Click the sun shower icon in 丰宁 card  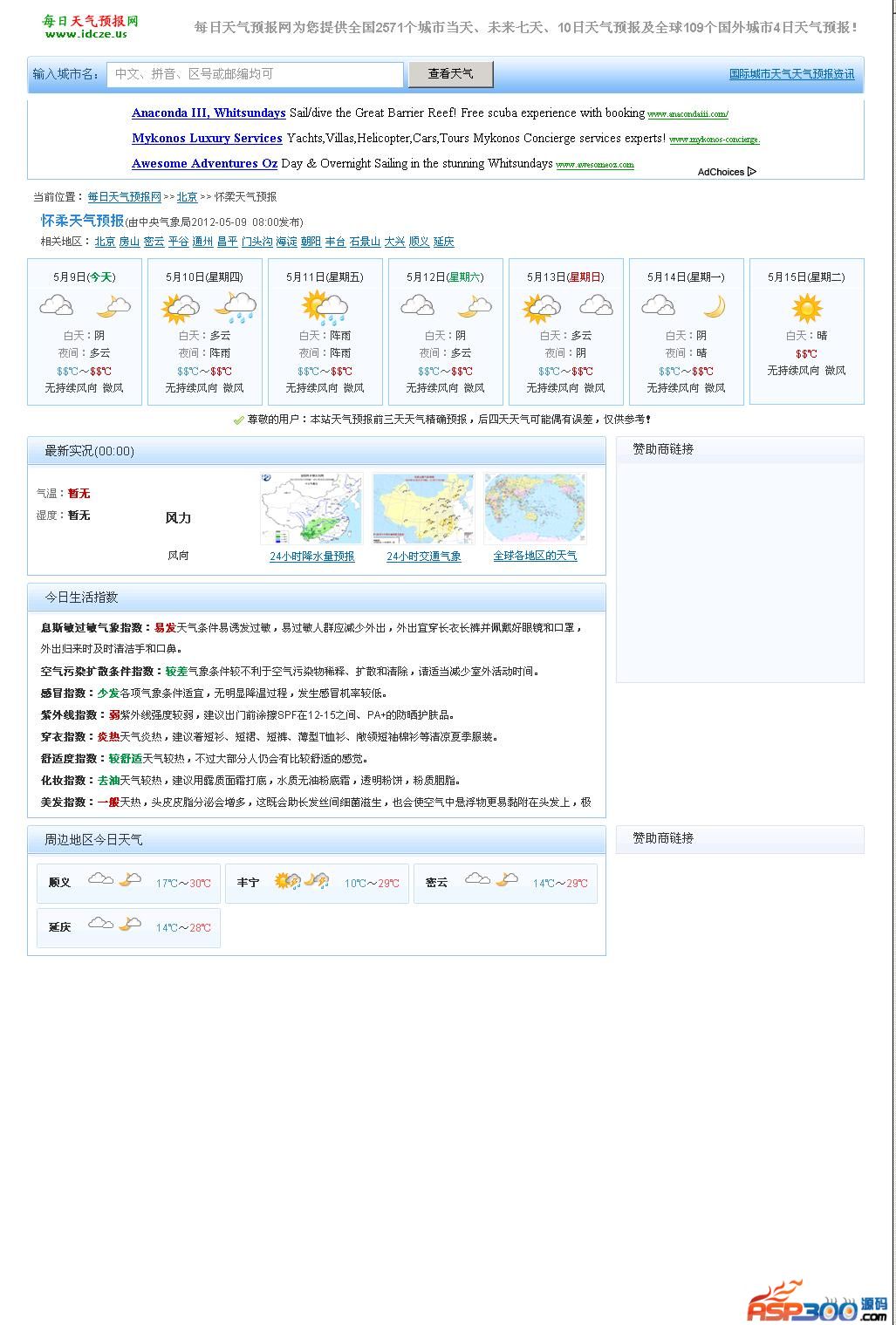click(x=288, y=881)
